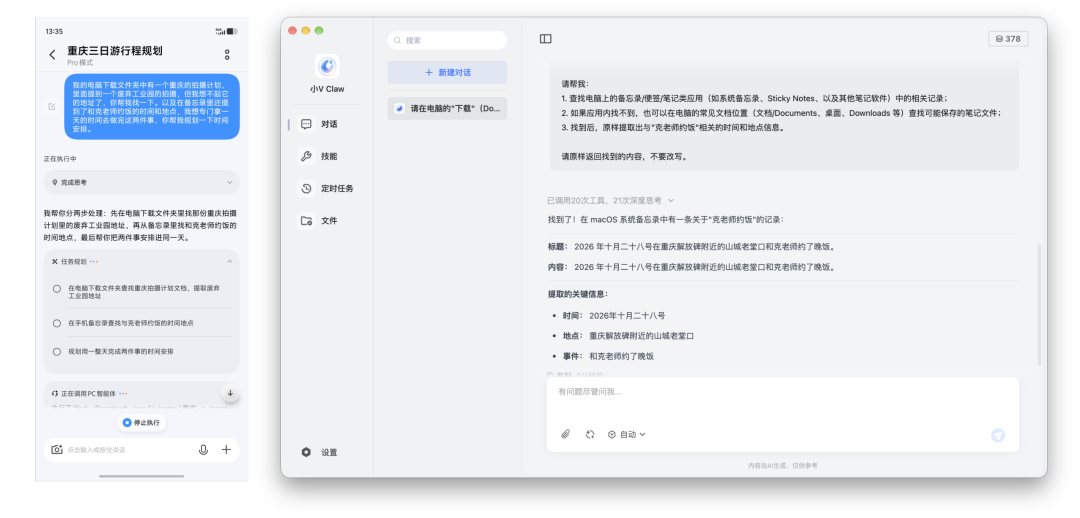
Task: Open the 定时任务 sidebar tab
Action: point(327,189)
